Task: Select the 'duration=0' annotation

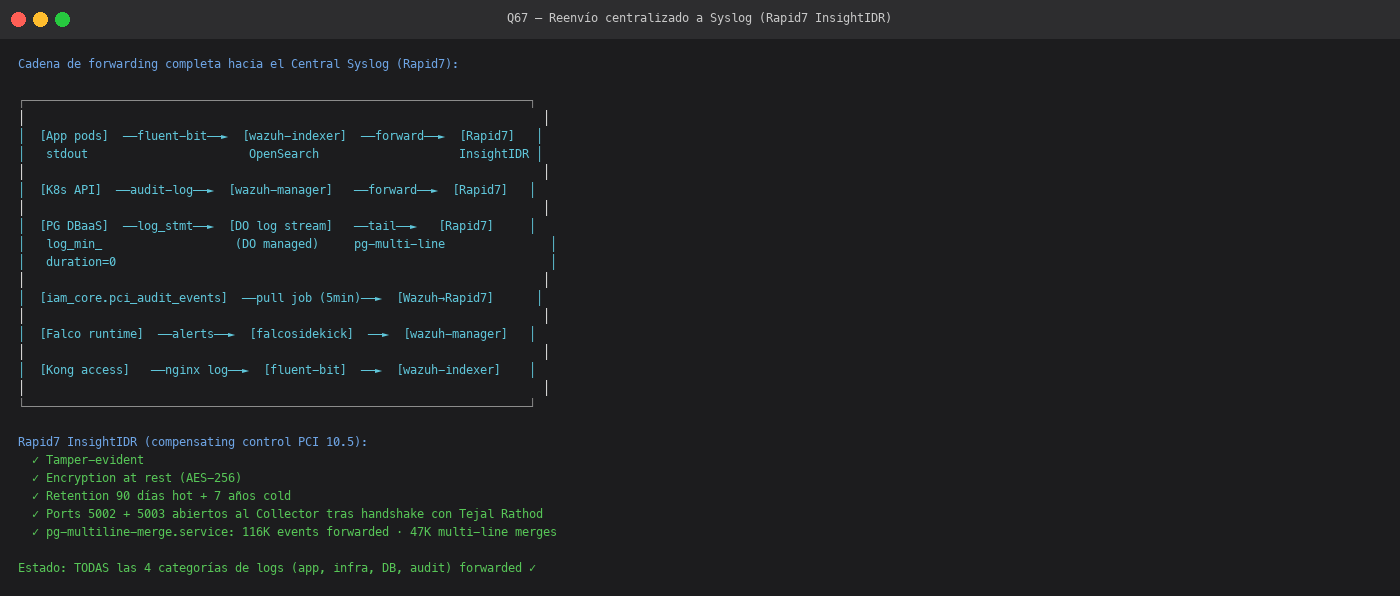Action: [x=81, y=262]
